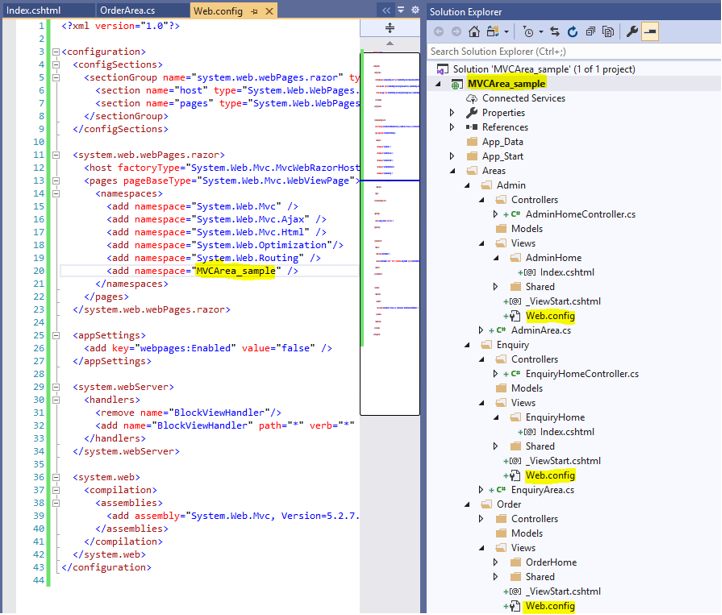Select the MVCArea_sample project node

[x=507, y=83]
